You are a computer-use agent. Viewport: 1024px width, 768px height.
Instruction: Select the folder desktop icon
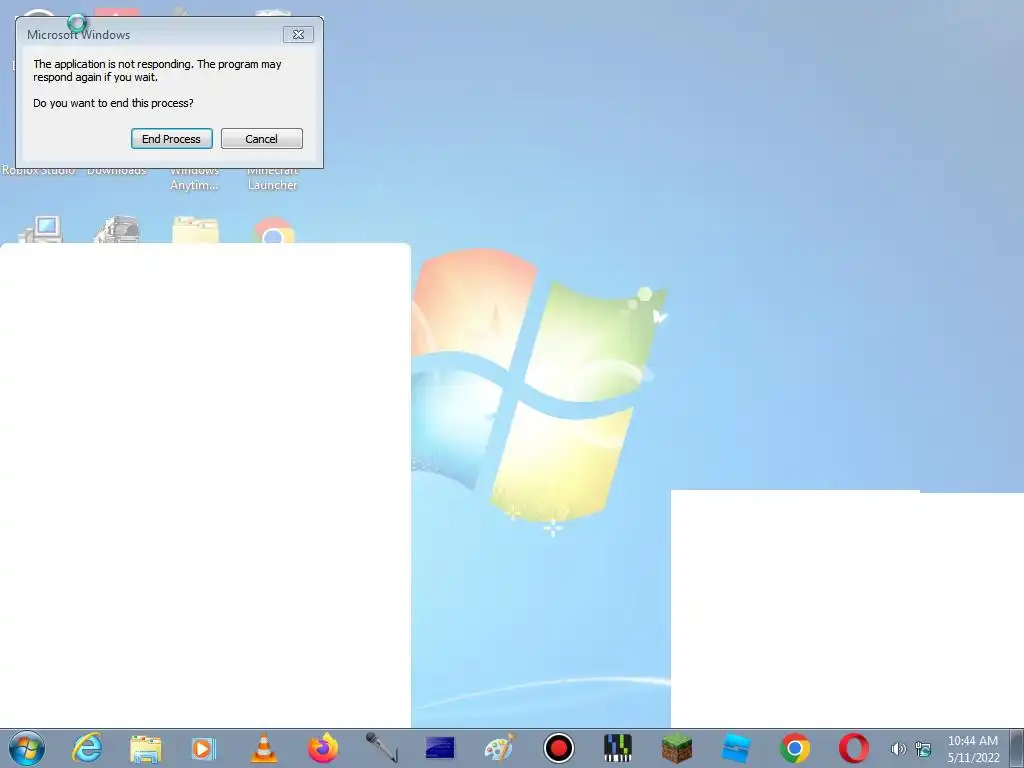click(x=195, y=230)
